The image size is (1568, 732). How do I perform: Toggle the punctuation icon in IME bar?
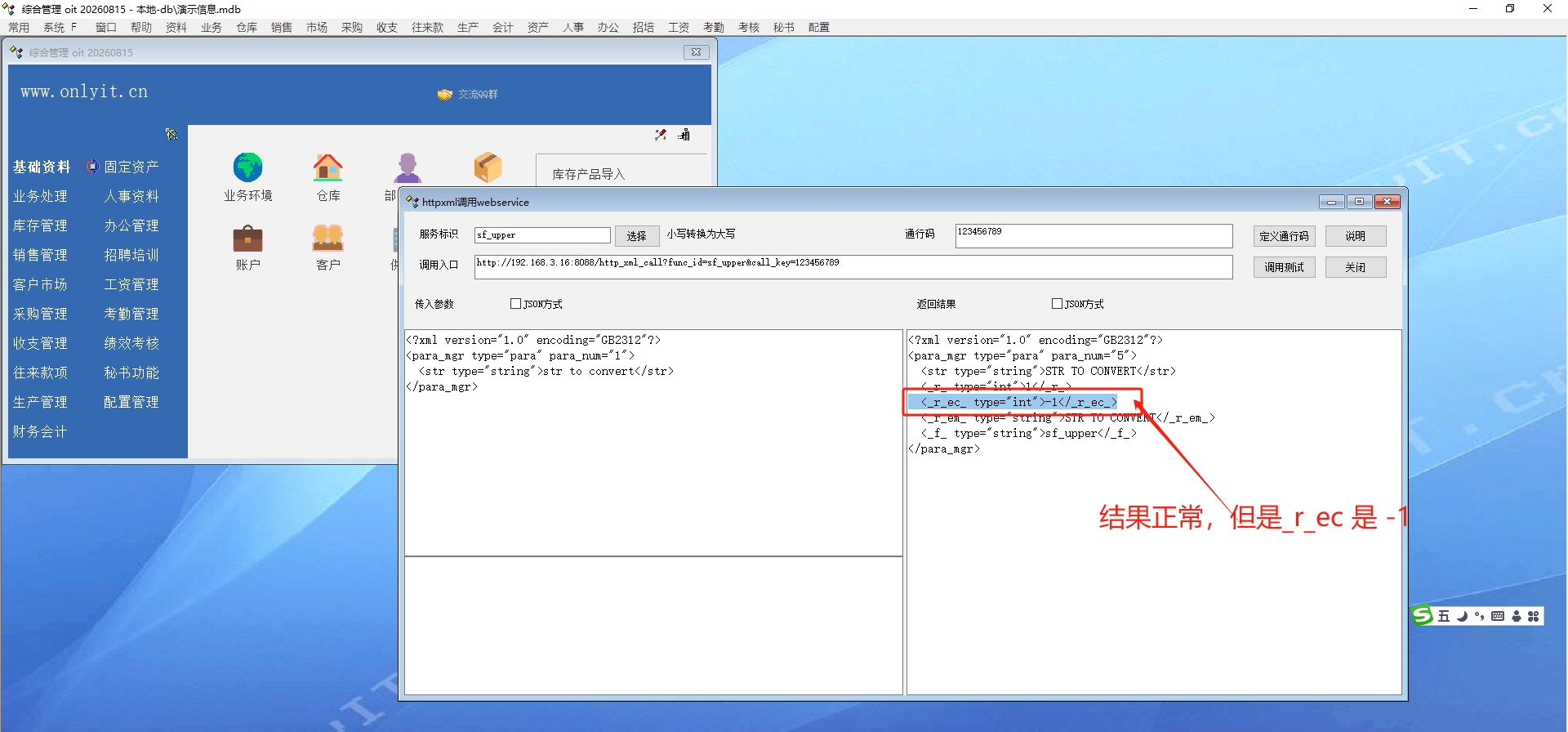[x=1479, y=616]
